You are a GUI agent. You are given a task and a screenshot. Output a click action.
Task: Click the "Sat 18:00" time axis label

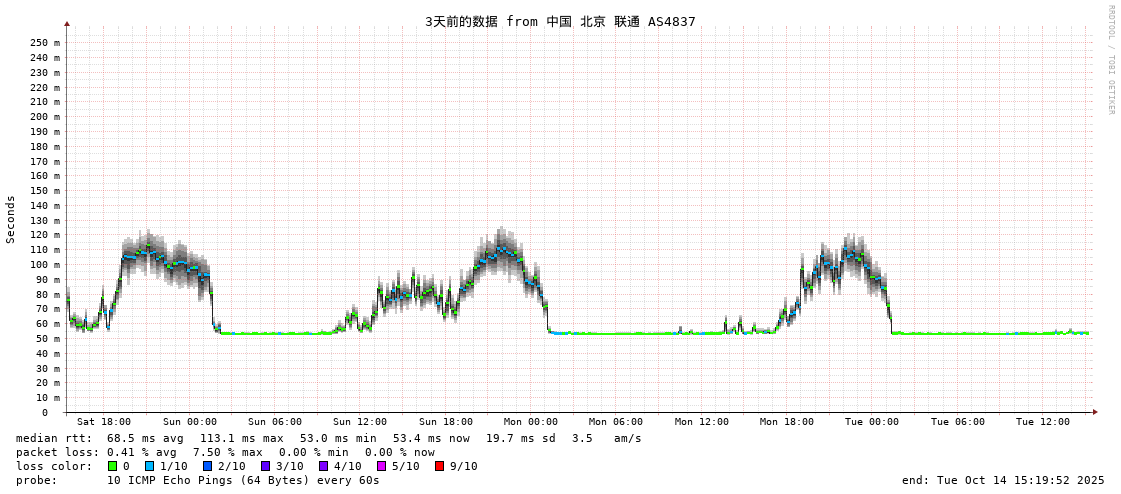tap(104, 422)
